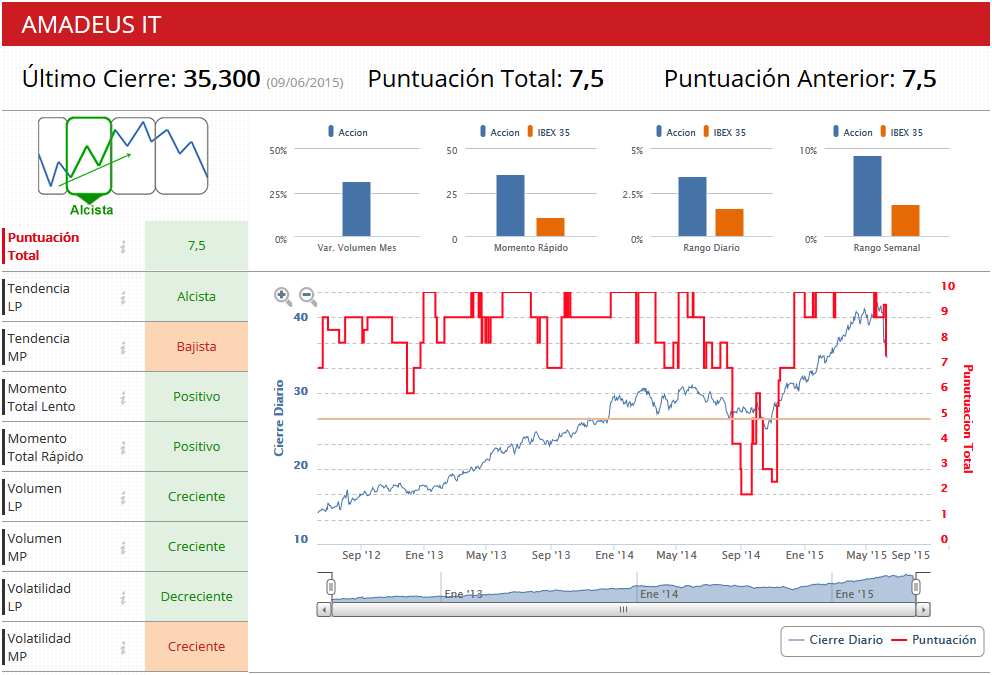Click right handle of chart range navigator

tap(915, 587)
